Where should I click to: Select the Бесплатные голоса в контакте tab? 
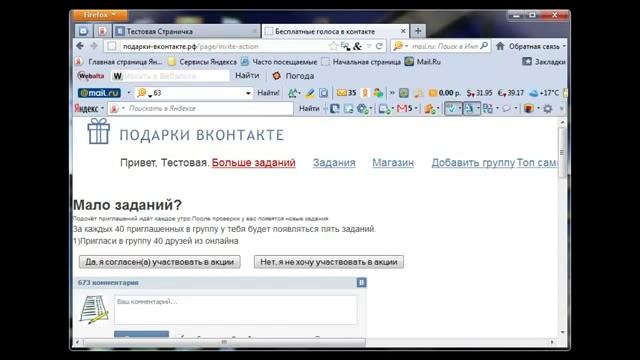pos(335,31)
